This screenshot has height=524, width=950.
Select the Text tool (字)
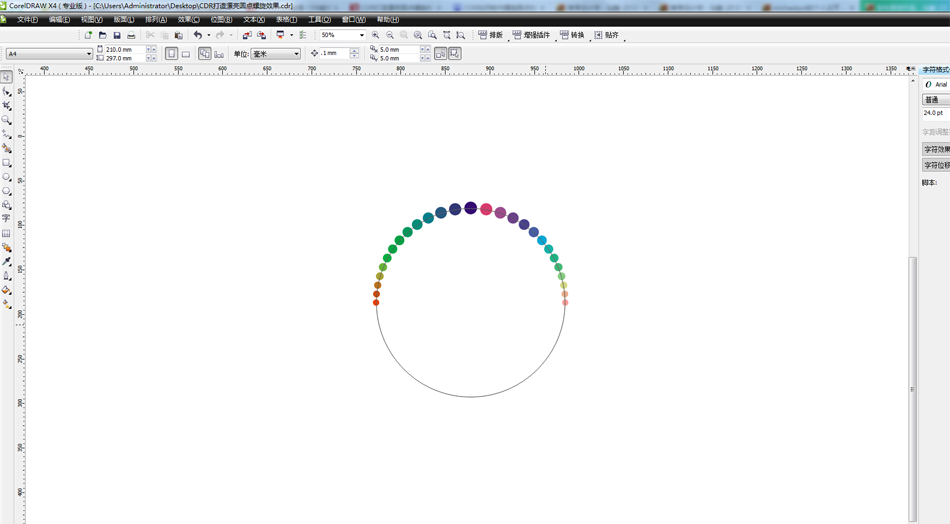point(6,218)
